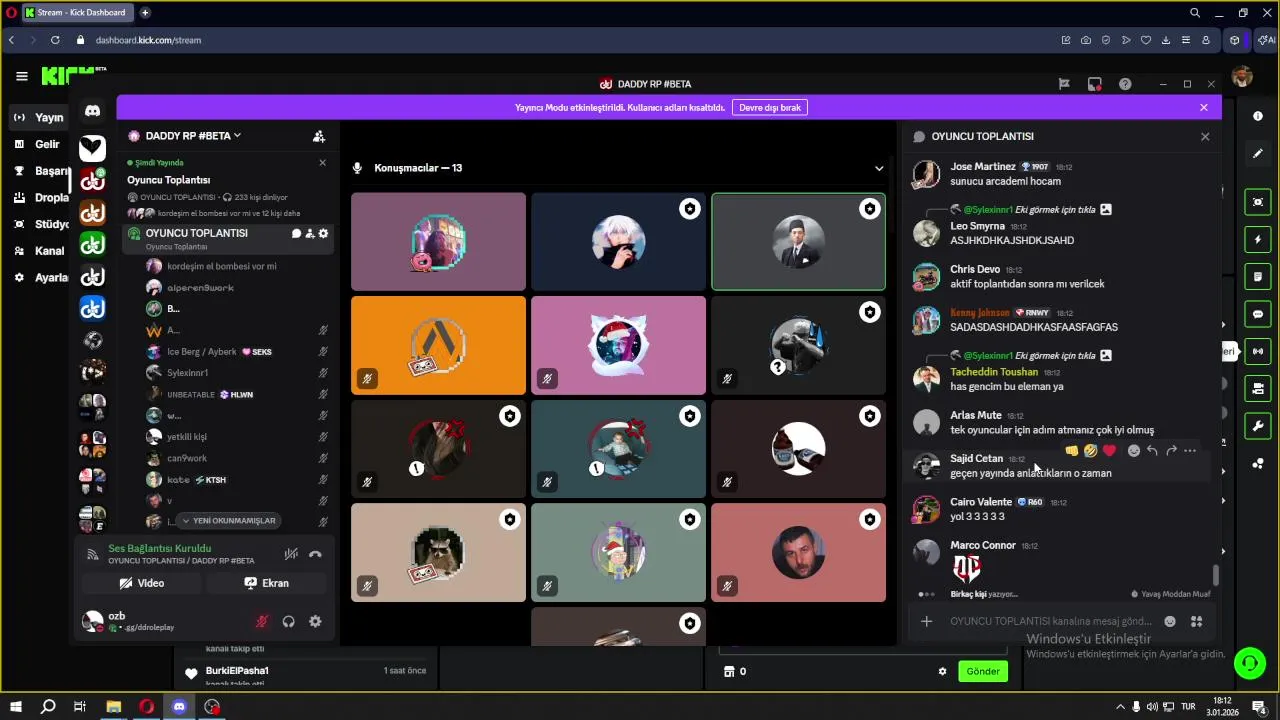
Task: Close the OYUNCU TOPLANTISI chat panel
Action: pyautogui.click(x=1205, y=136)
